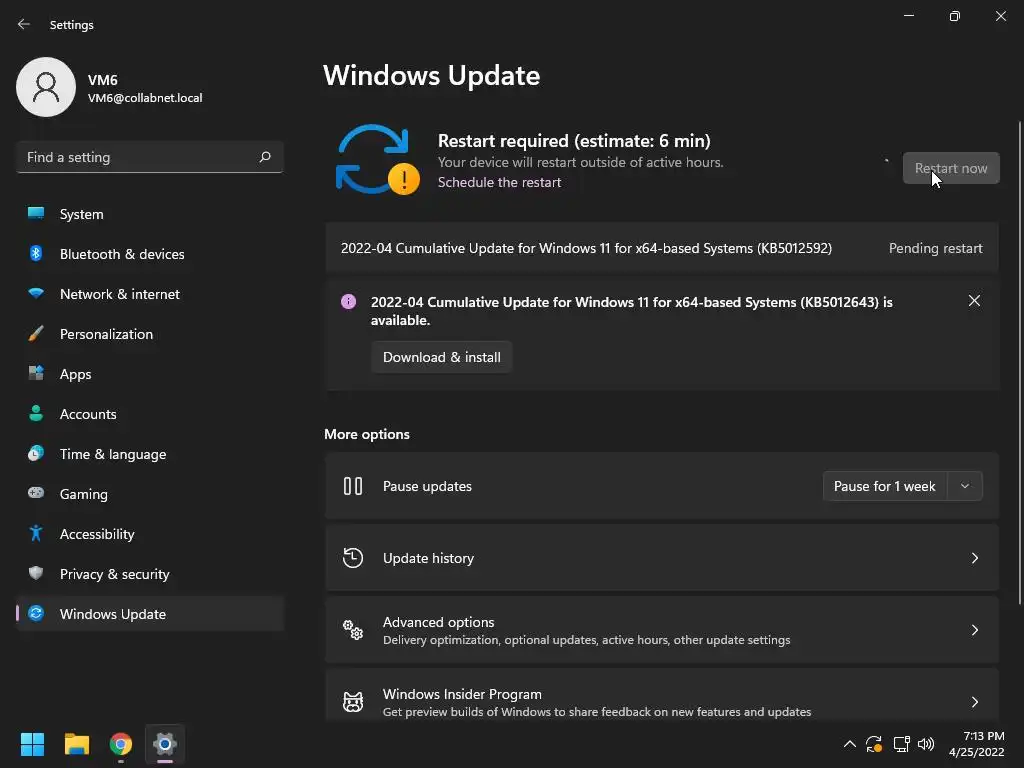
Task: Open File Explorer from the taskbar
Action: 77,744
